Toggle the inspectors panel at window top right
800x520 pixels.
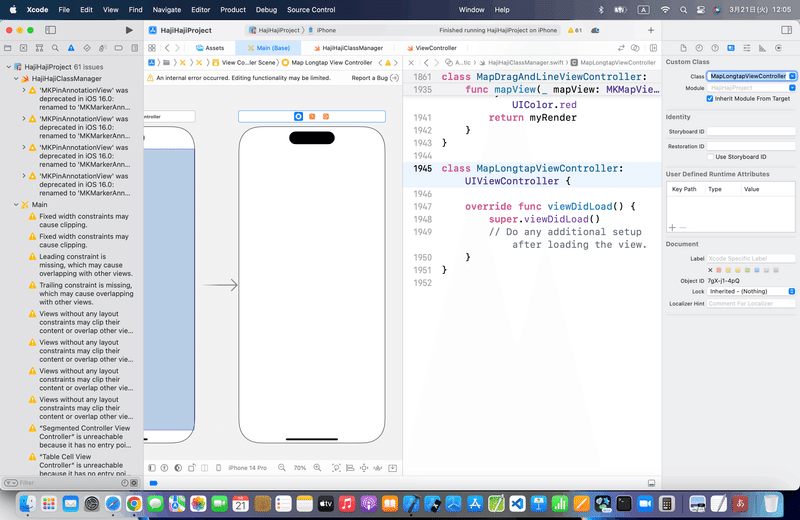click(786, 30)
